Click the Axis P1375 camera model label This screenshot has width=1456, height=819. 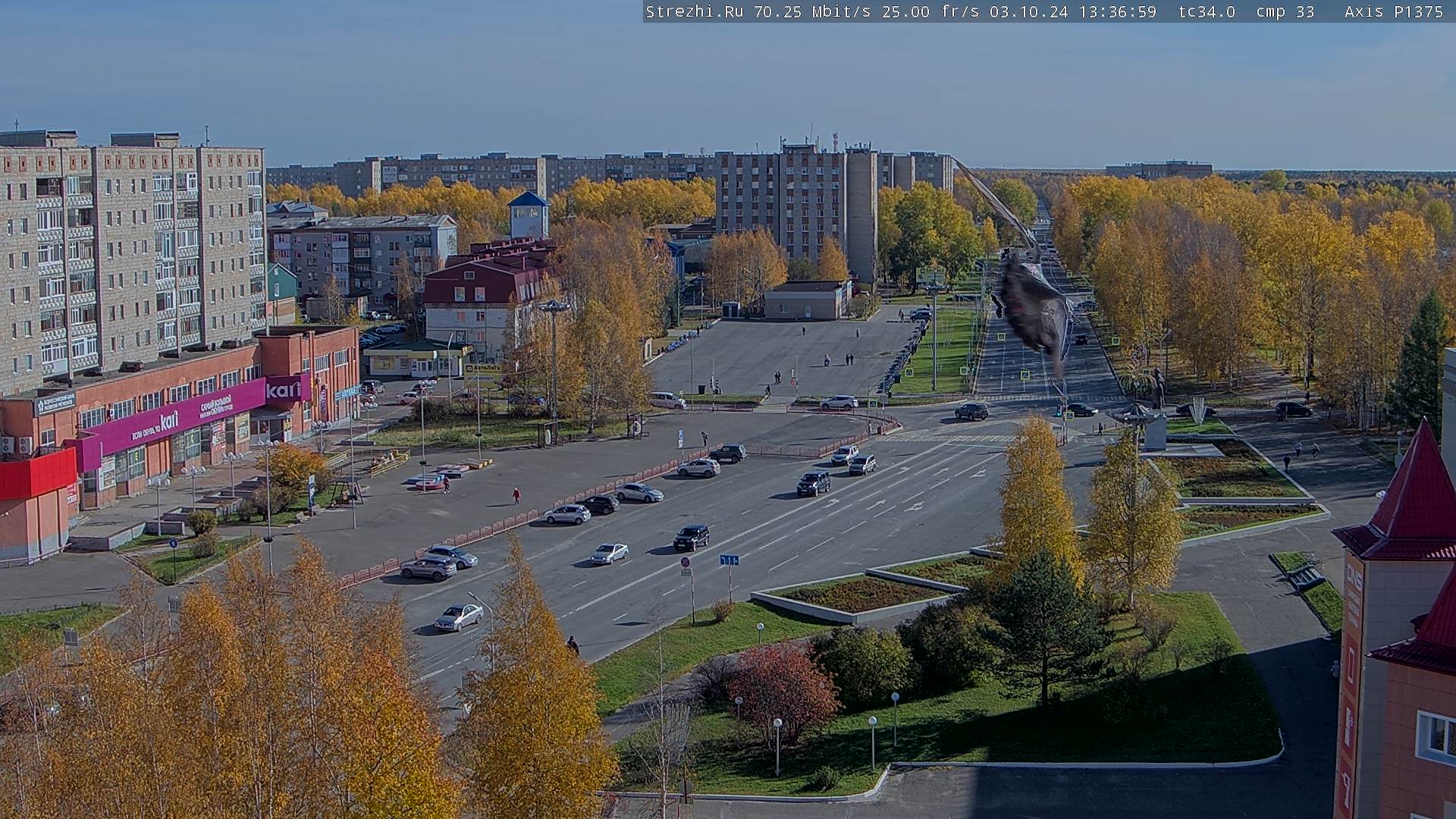1394,11
